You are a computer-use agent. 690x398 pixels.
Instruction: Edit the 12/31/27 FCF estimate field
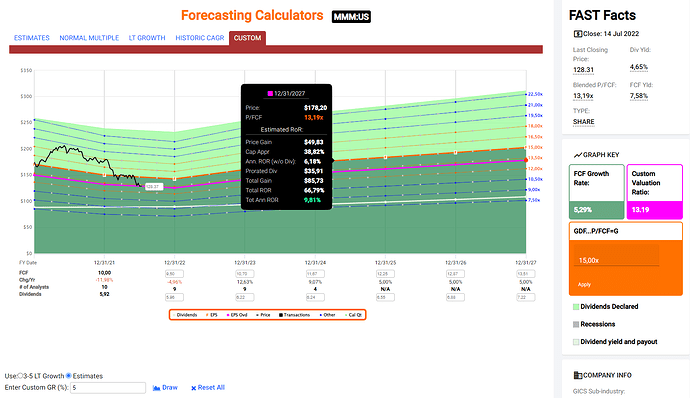tap(525, 274)
